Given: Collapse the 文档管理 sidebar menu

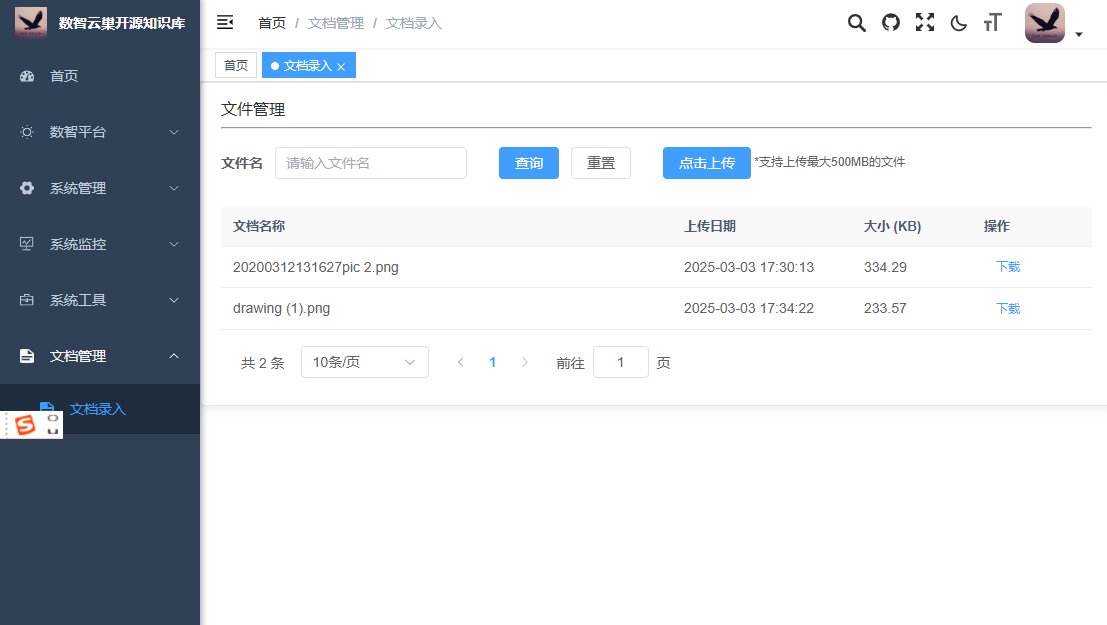Looking at the screenshot, I should (100, 356).
